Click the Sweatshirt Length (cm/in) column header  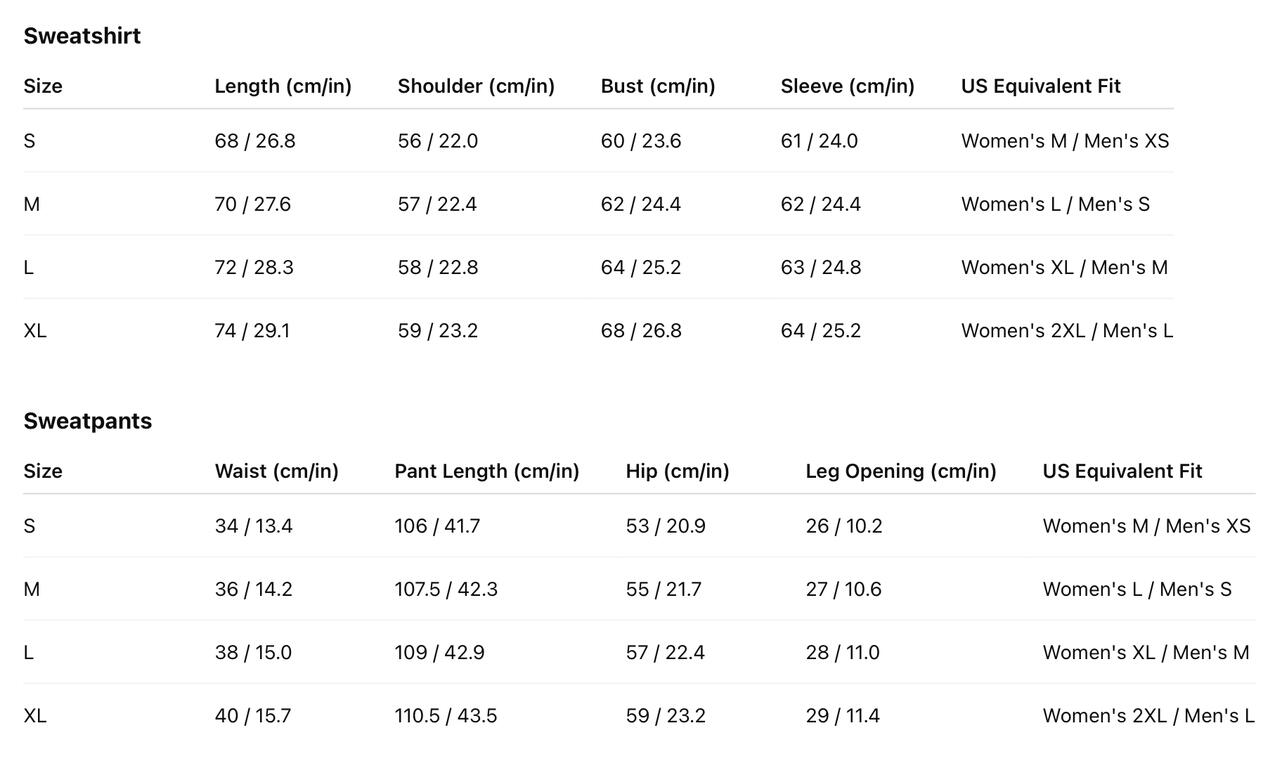pyautogui.click(x=283, y=86)
